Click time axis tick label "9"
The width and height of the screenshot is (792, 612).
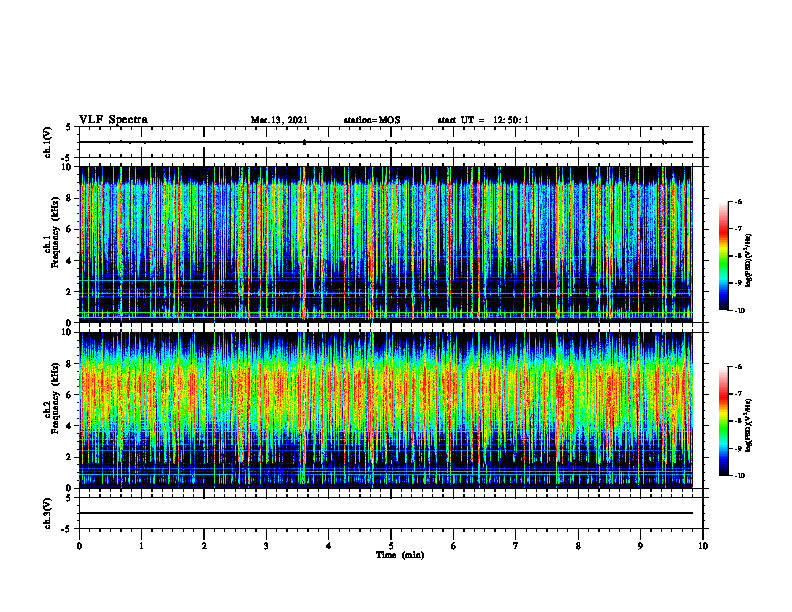(640, 546)
